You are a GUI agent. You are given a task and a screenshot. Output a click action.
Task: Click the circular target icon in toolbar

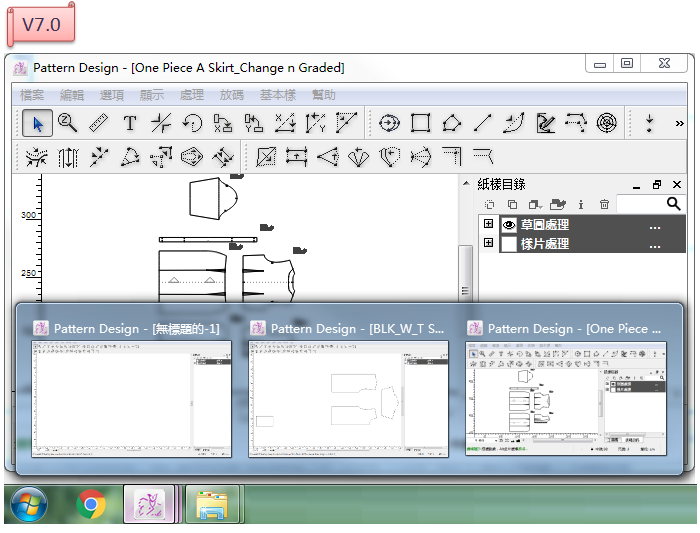click(x=607, y=123)
